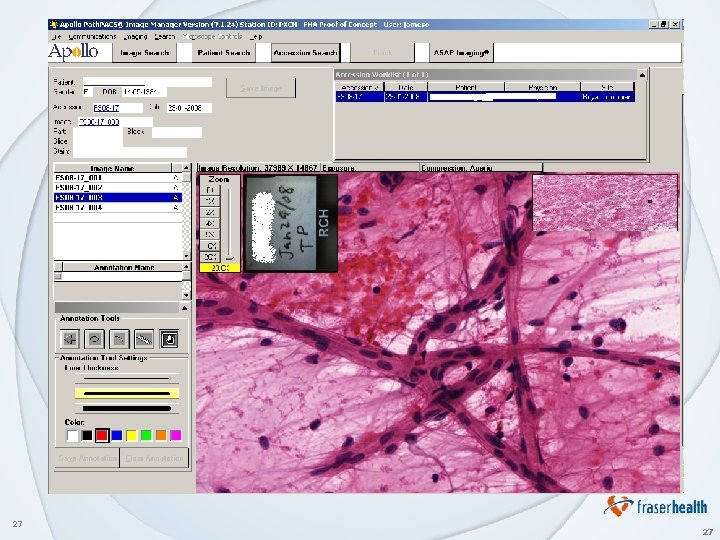Select the ellipse annotation tool
The image size is (720, 540).
pos(95,339)
